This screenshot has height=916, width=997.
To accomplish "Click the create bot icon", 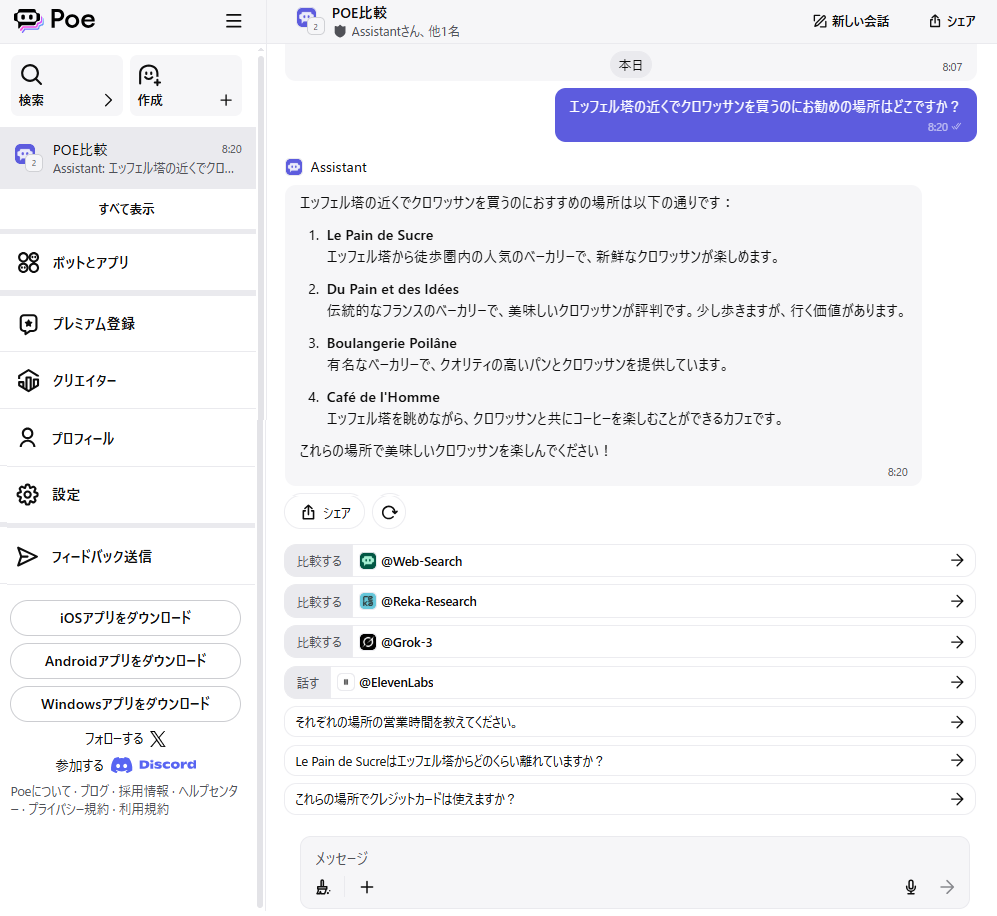I will click(x=149, y=75).
